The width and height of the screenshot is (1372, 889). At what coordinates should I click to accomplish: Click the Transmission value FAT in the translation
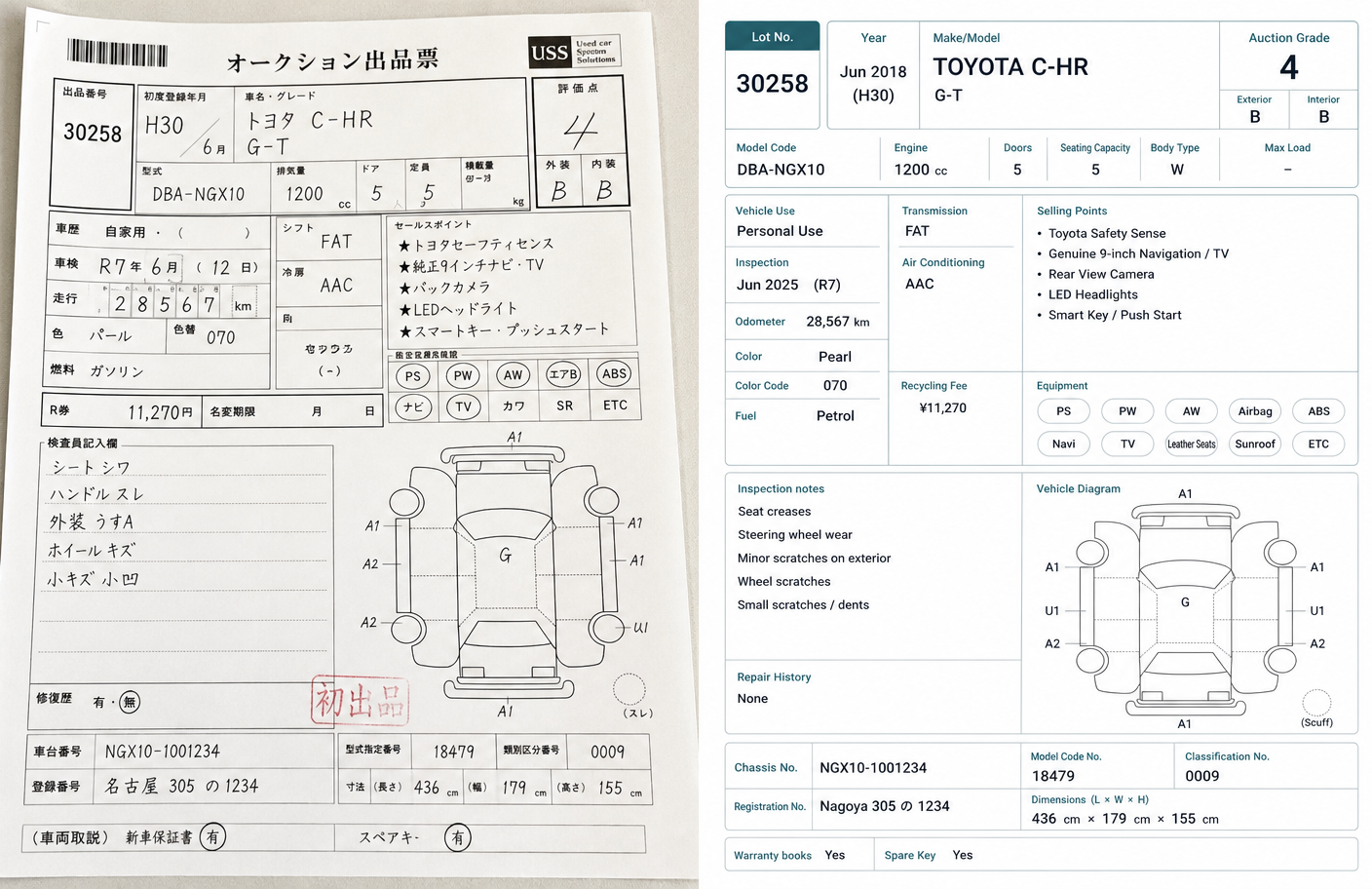click(917, 231)
